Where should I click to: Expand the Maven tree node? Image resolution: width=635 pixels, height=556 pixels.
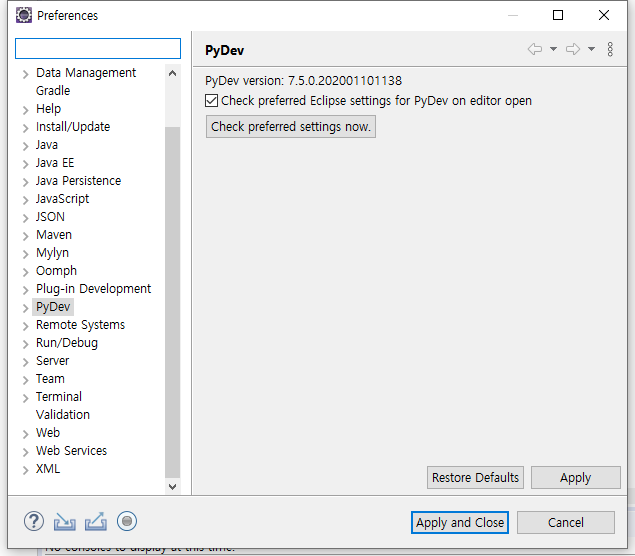(26, 236)
